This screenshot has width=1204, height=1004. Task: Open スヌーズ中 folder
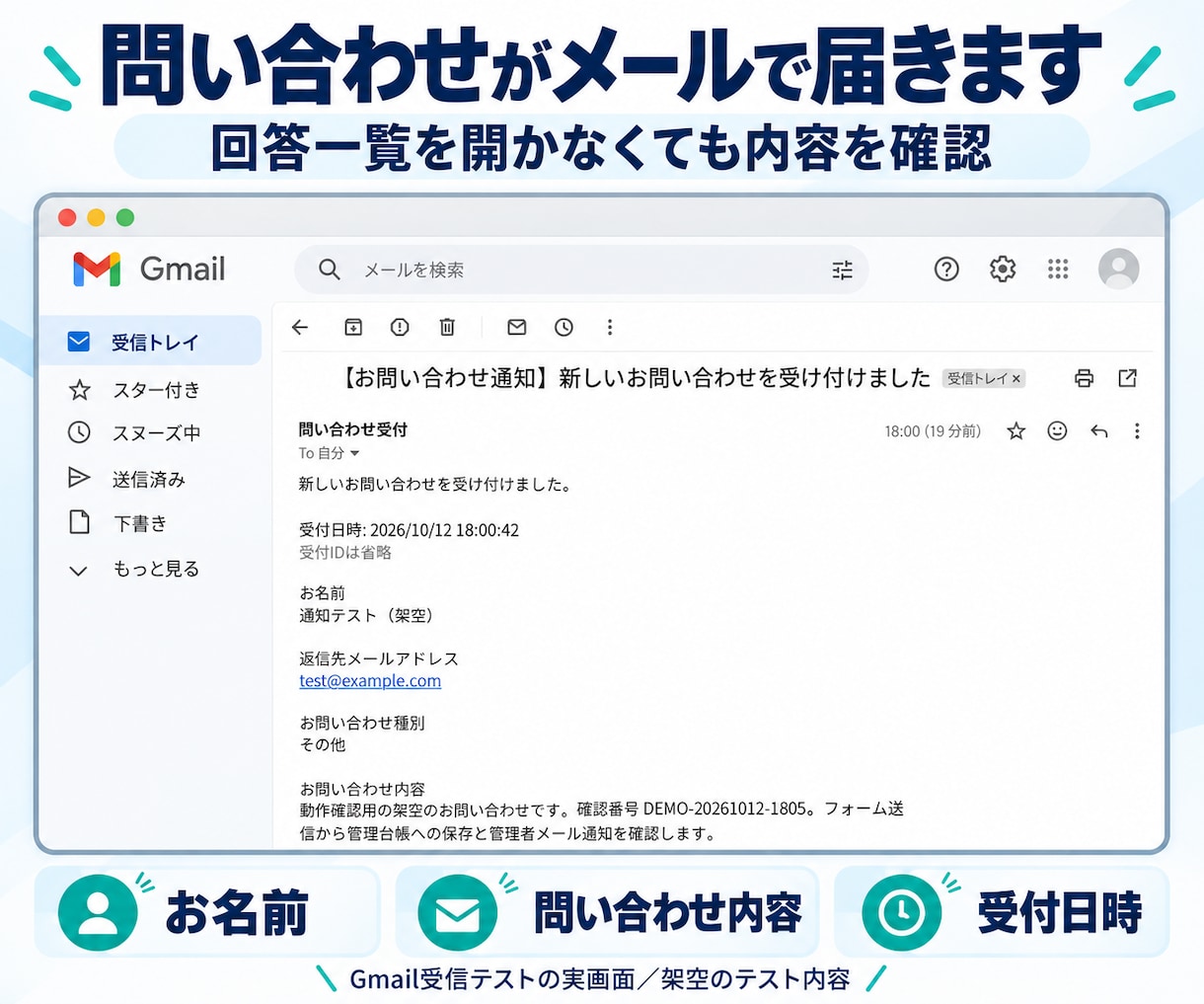tap(134, 433)
